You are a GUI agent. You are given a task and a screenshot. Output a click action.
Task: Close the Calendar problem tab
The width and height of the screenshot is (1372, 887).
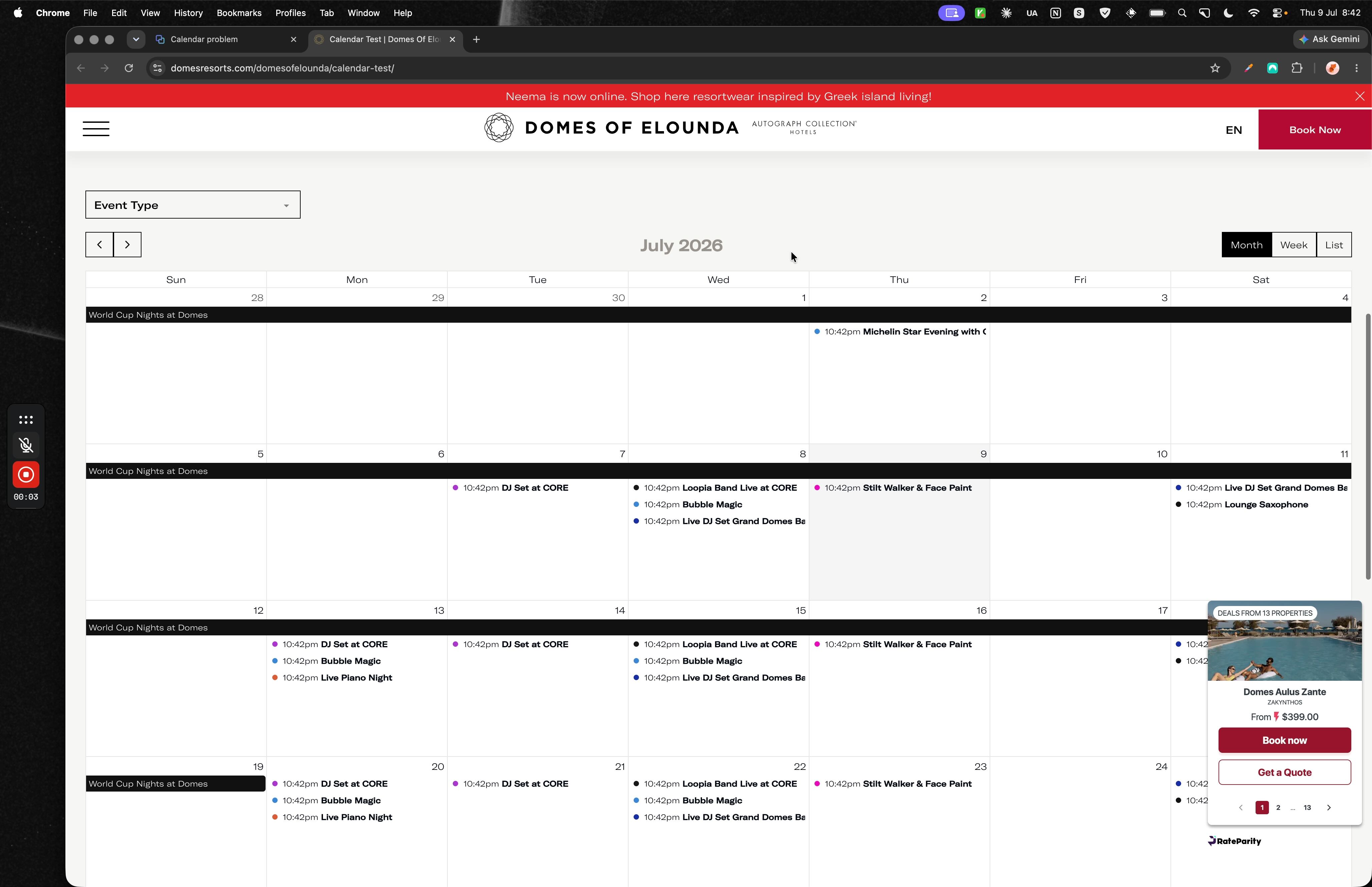pos(294,39)
